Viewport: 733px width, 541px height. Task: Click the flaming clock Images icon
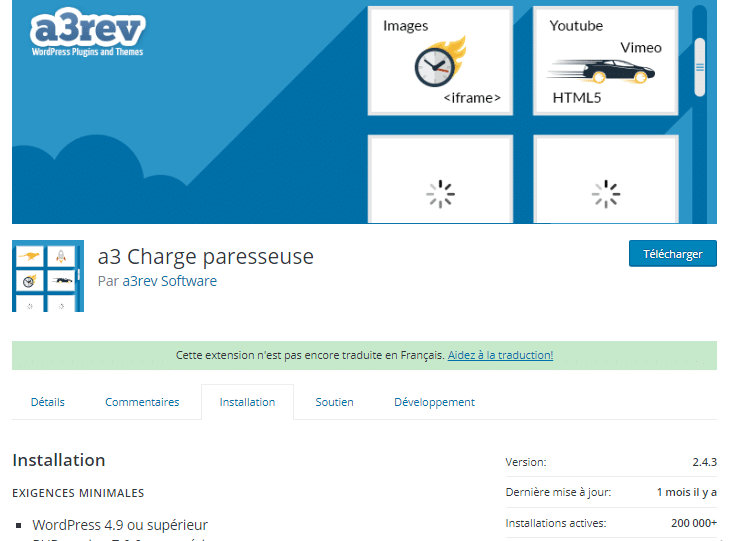coord(439,62)
